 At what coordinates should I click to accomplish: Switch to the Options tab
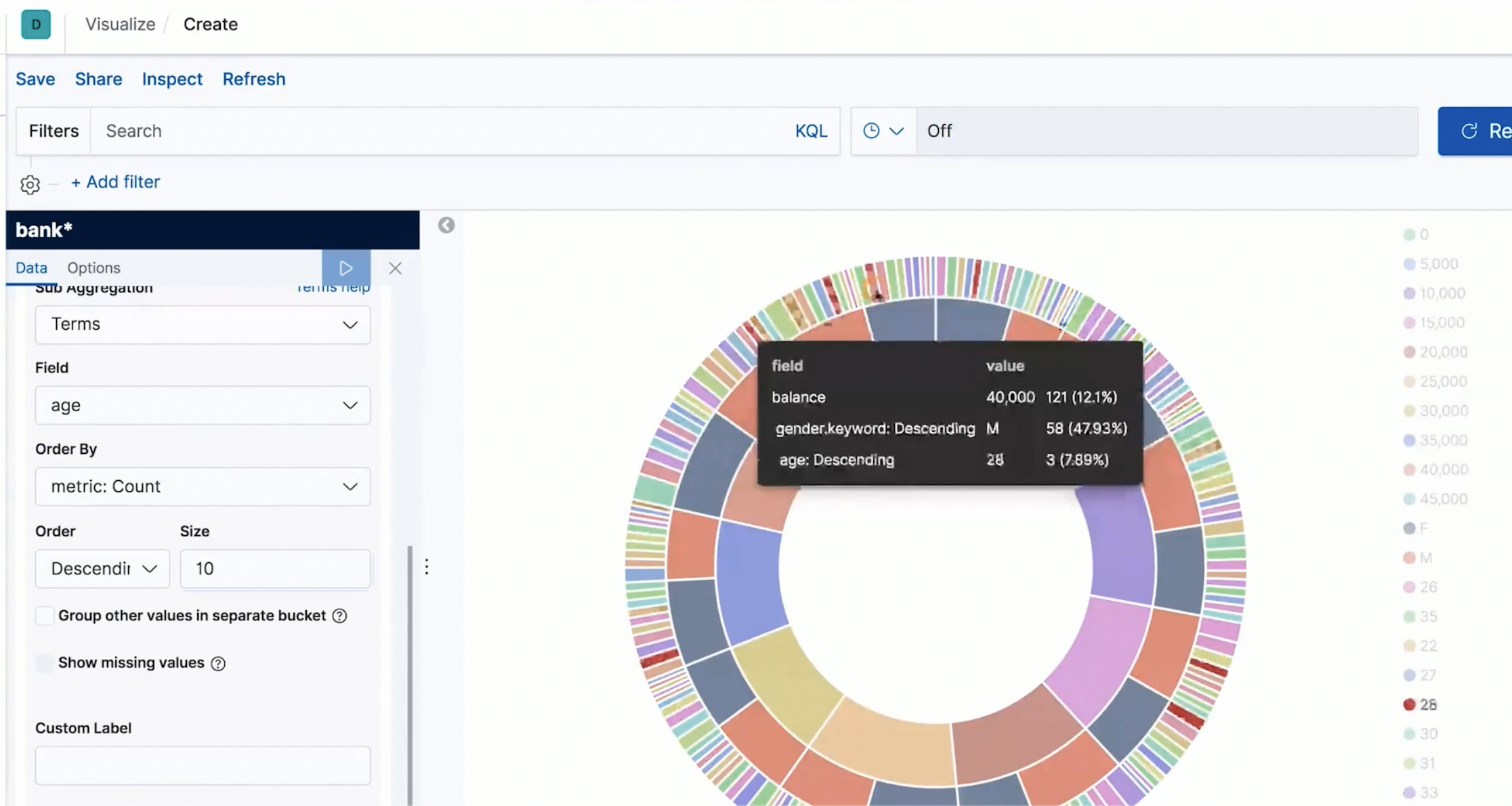[93, 268]
